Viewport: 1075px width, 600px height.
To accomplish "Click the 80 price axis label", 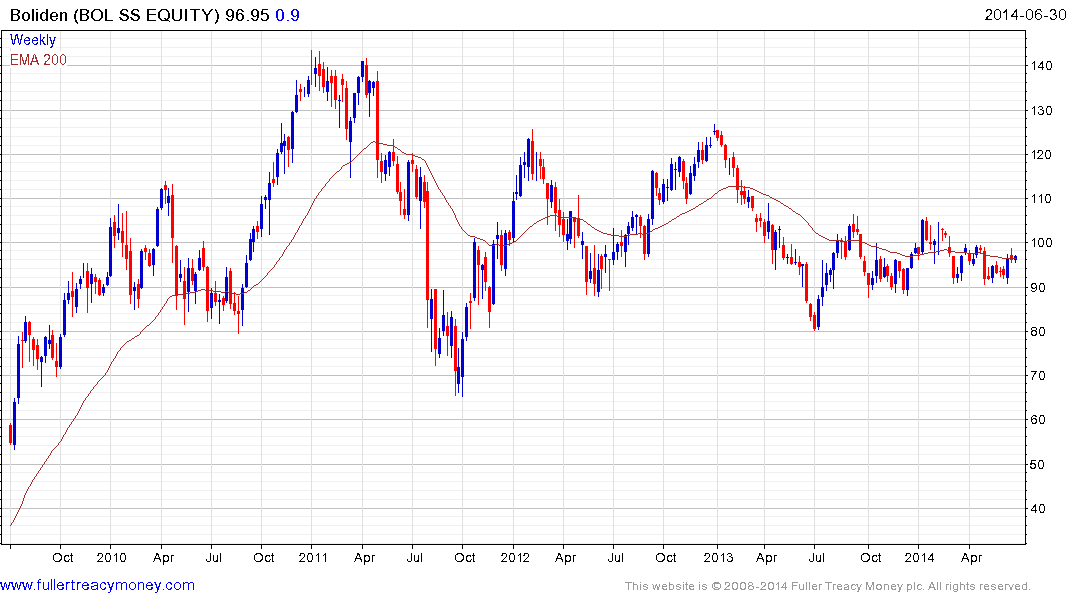I will [x=1038, y=331].
